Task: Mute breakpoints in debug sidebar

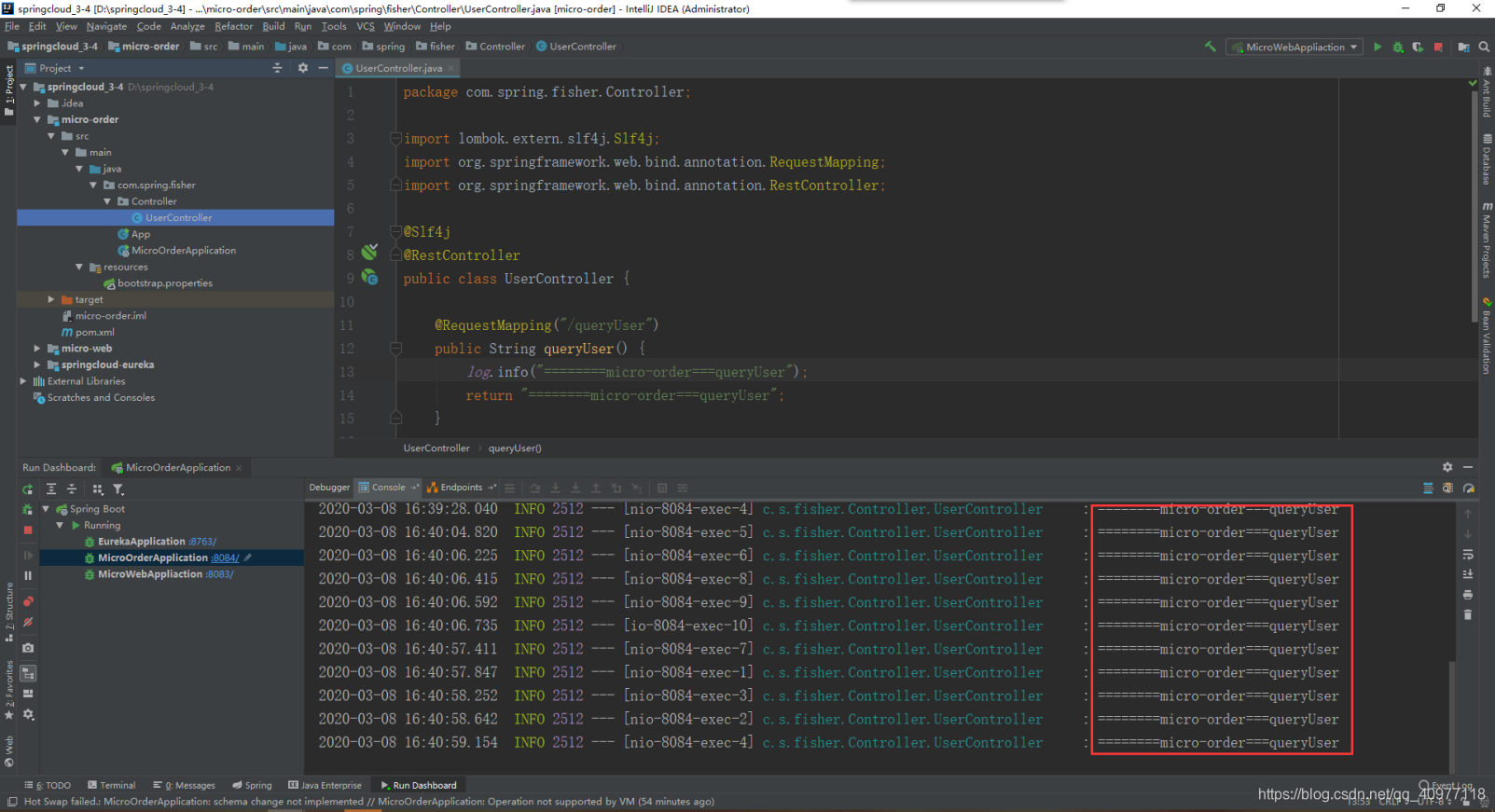Action: point(28,622)
